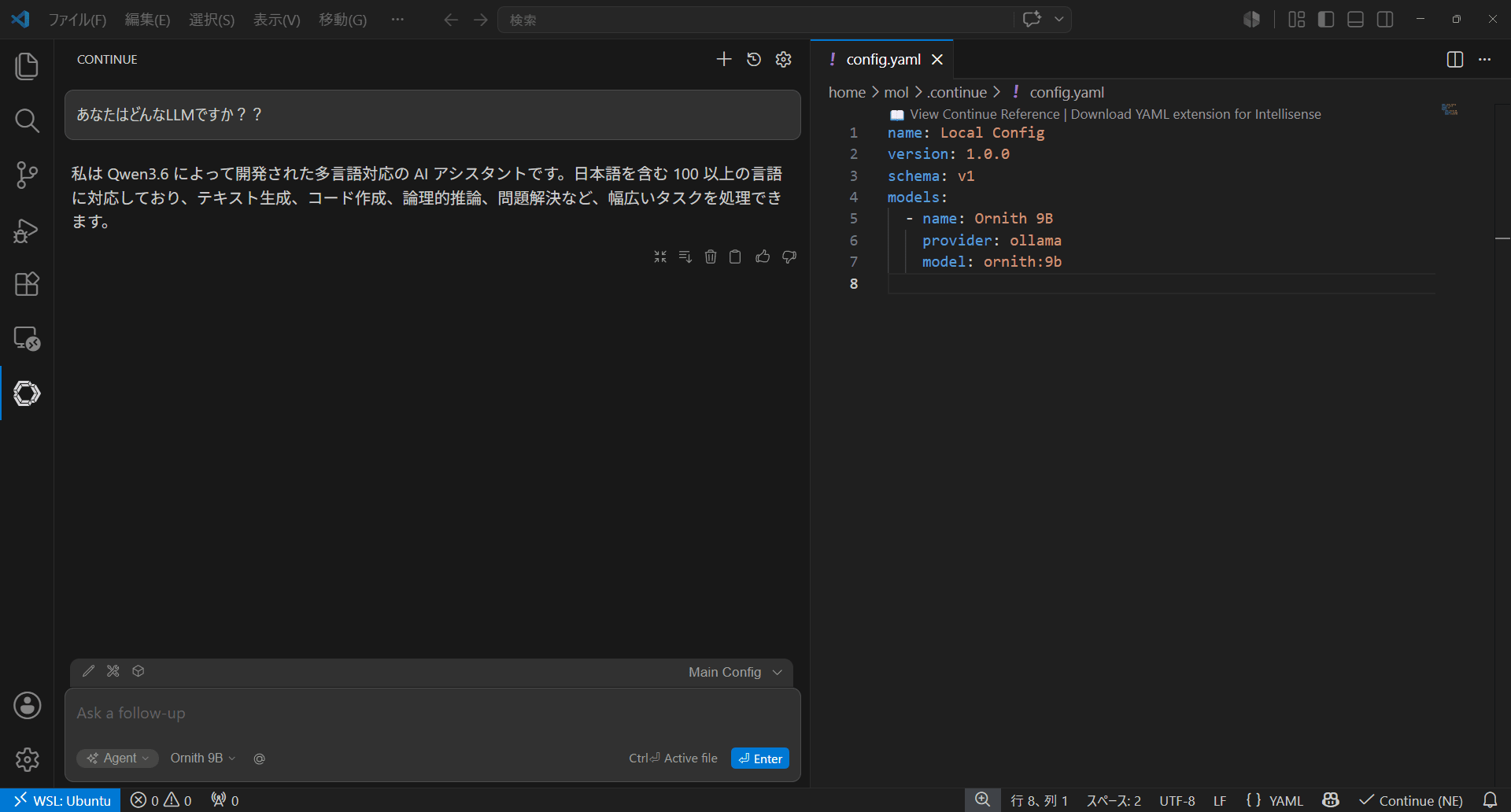Give thumbs up to the response

[x=763, y=257]
